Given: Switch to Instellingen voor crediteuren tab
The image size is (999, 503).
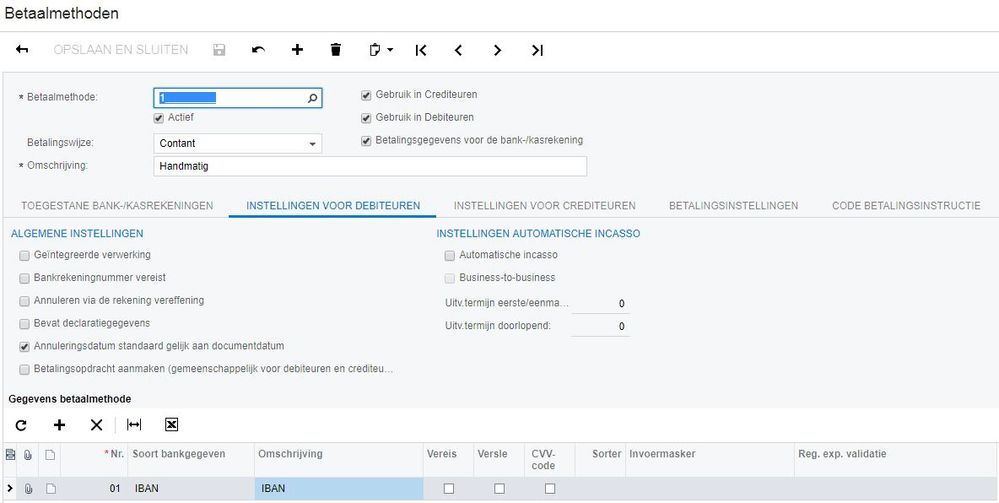Looking at the screenshot, I should [544, 206].
